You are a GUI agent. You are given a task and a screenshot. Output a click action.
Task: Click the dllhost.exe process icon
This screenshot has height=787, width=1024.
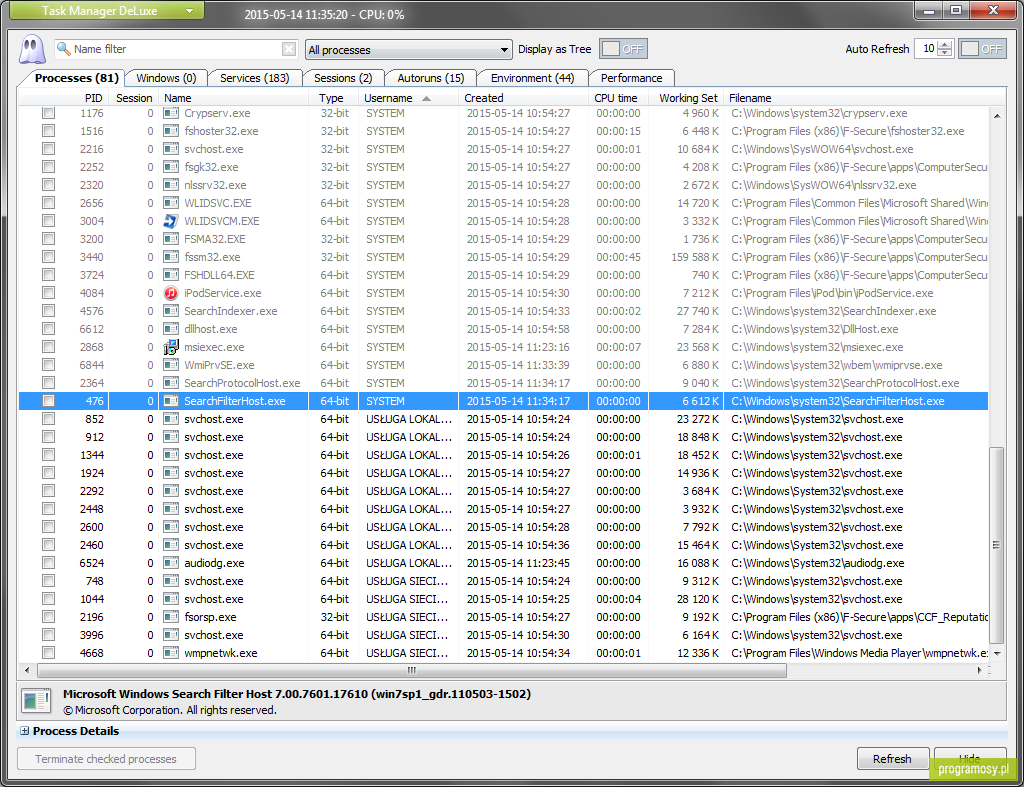(x=171, y=329)
